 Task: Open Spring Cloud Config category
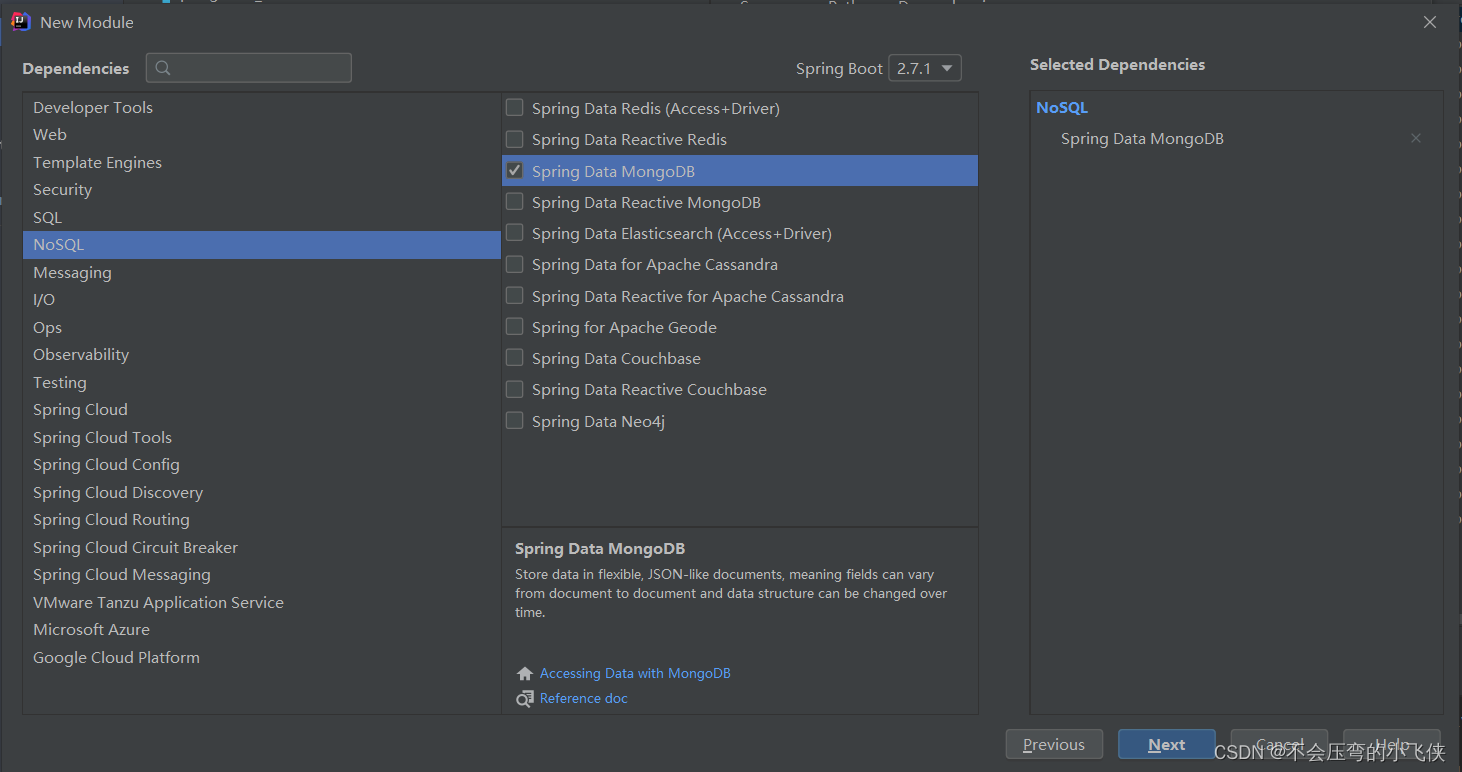[262, 465]
